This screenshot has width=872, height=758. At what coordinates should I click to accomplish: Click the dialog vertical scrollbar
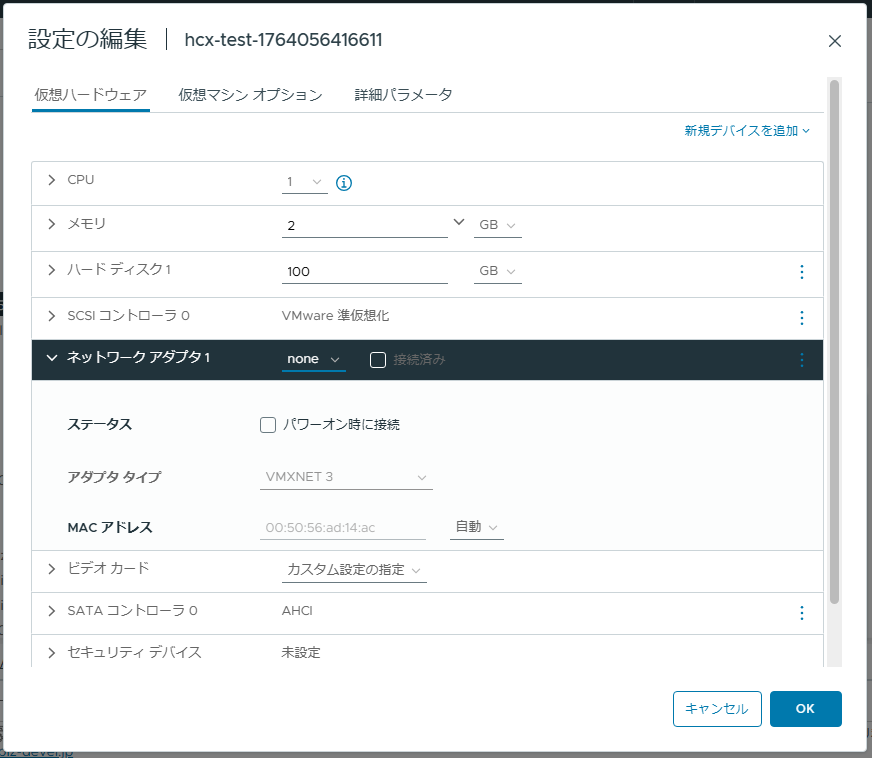[x=834, y=341]
